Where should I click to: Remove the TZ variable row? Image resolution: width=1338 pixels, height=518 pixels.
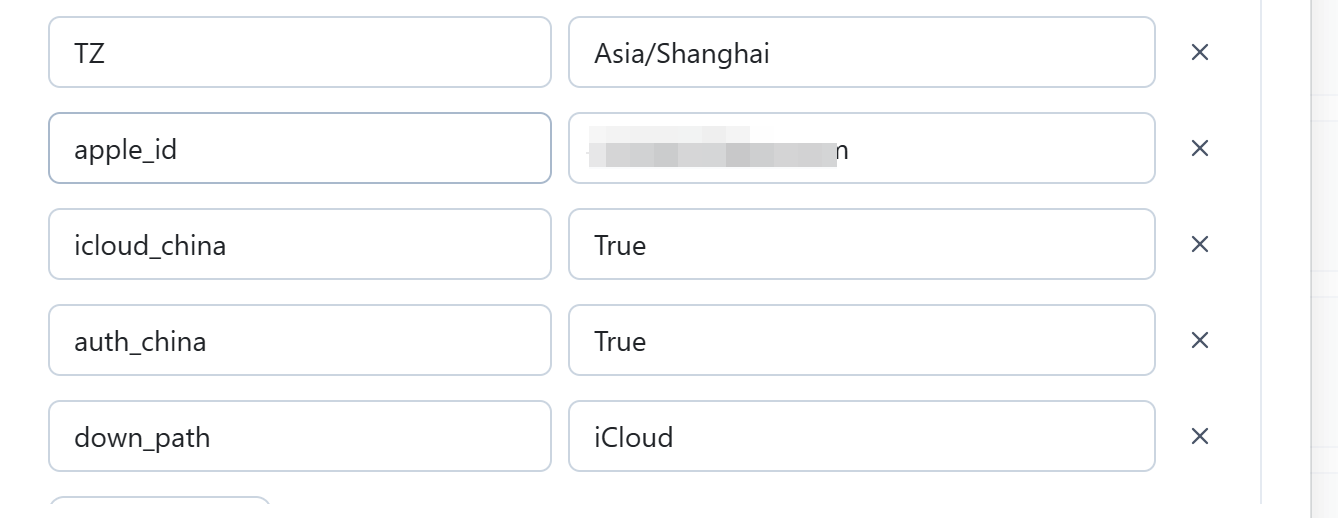tap(1200, 52)
